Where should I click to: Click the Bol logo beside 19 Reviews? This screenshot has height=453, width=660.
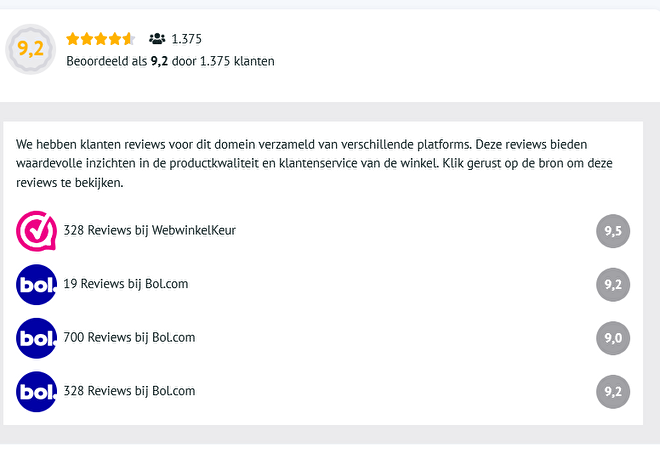[x=36, y=285]
